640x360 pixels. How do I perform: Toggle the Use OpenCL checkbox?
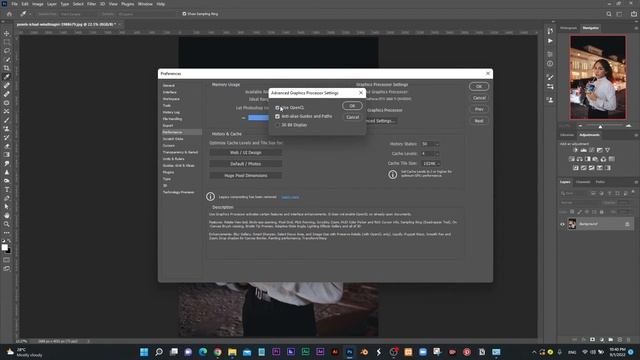tap(278, 108)
